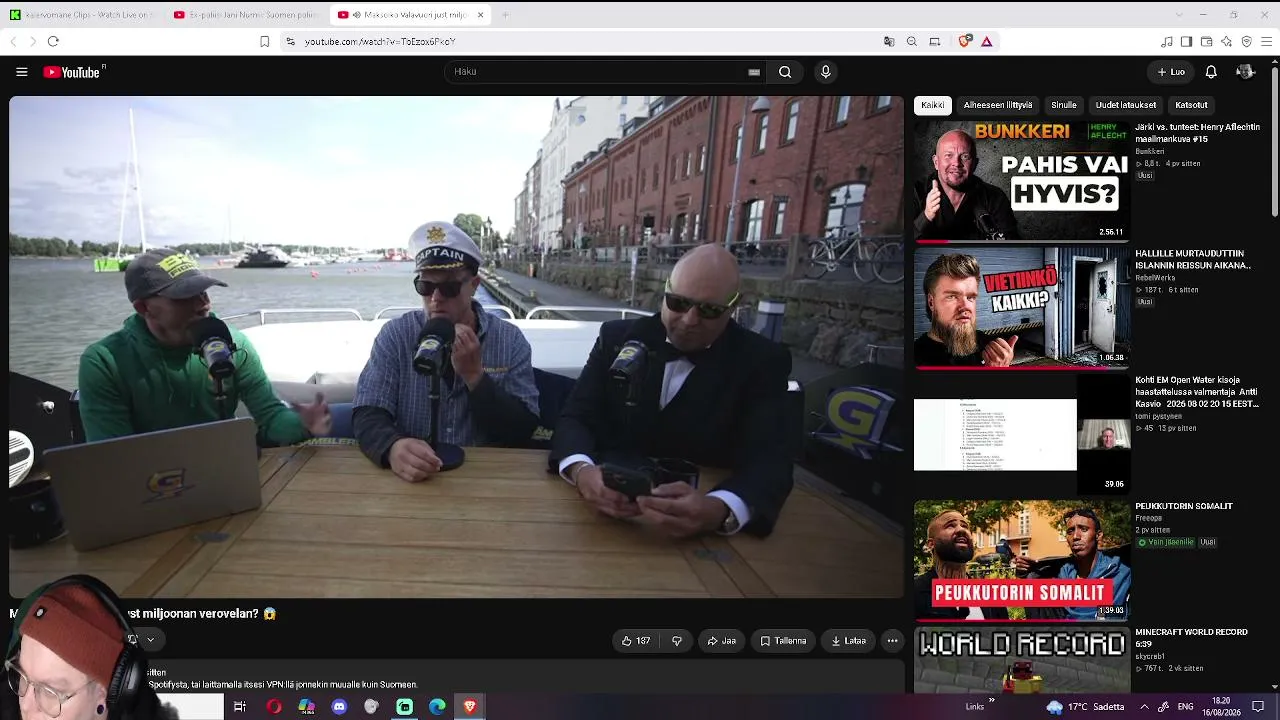1280x720 pixels.
Task: Open more actions three-dot menu
Action: pyautogui.click(x=892, y=641)
